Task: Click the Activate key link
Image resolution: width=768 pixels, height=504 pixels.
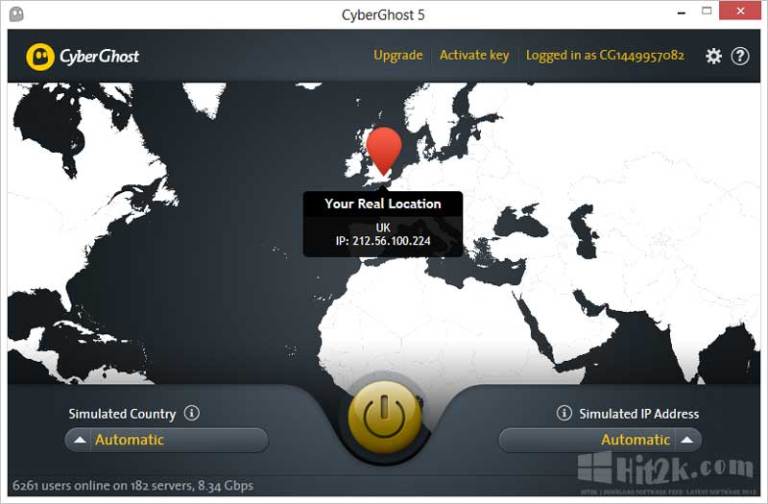Action: tap(474, 55)
